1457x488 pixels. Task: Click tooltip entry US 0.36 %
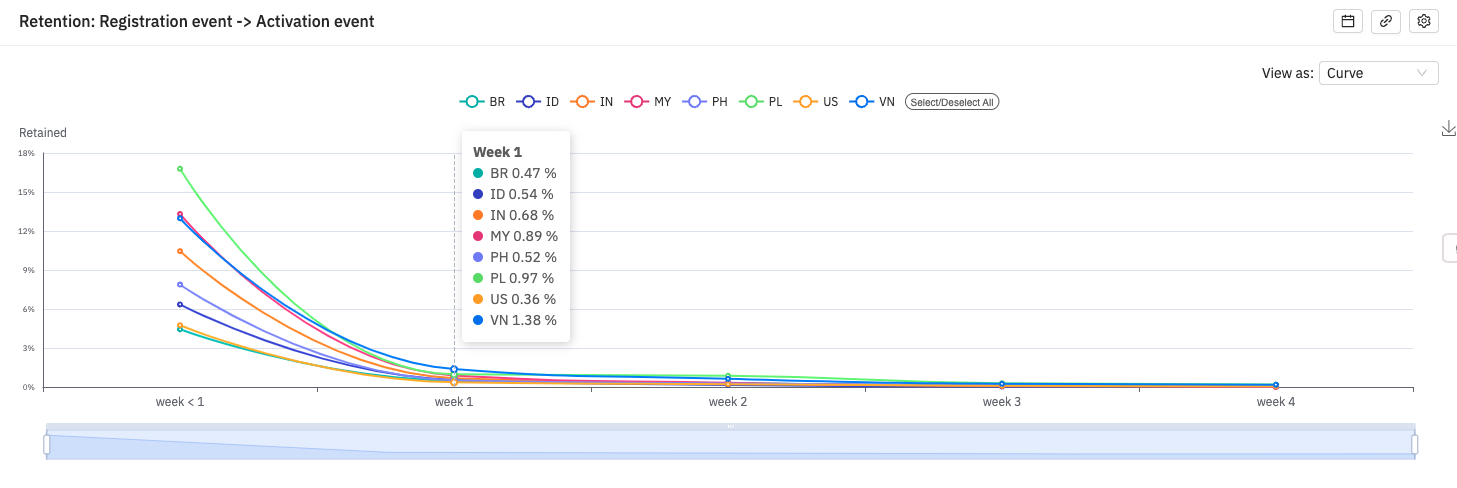[515, 299]
